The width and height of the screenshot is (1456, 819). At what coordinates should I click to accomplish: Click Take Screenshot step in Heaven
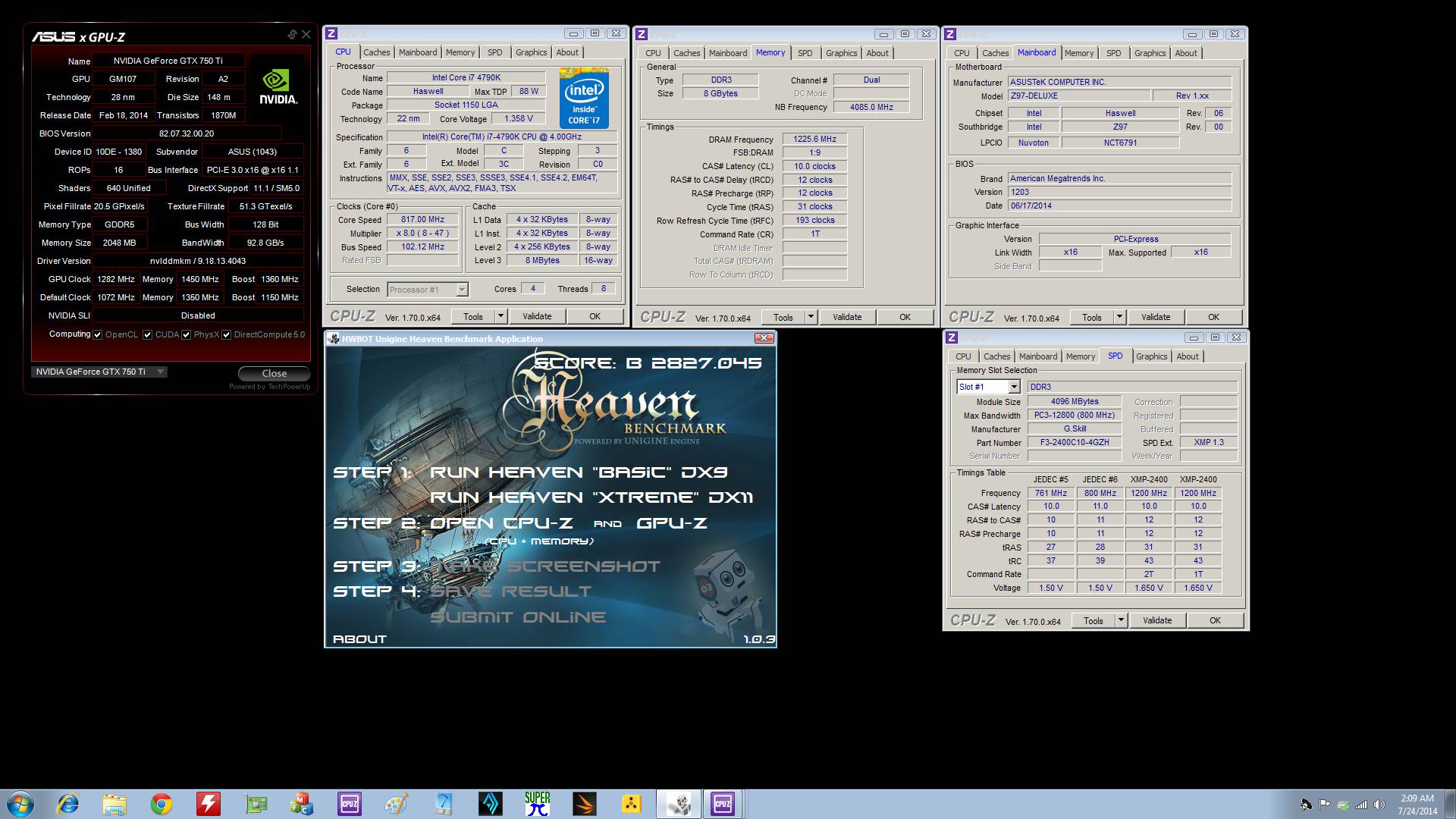pos(546,566)
